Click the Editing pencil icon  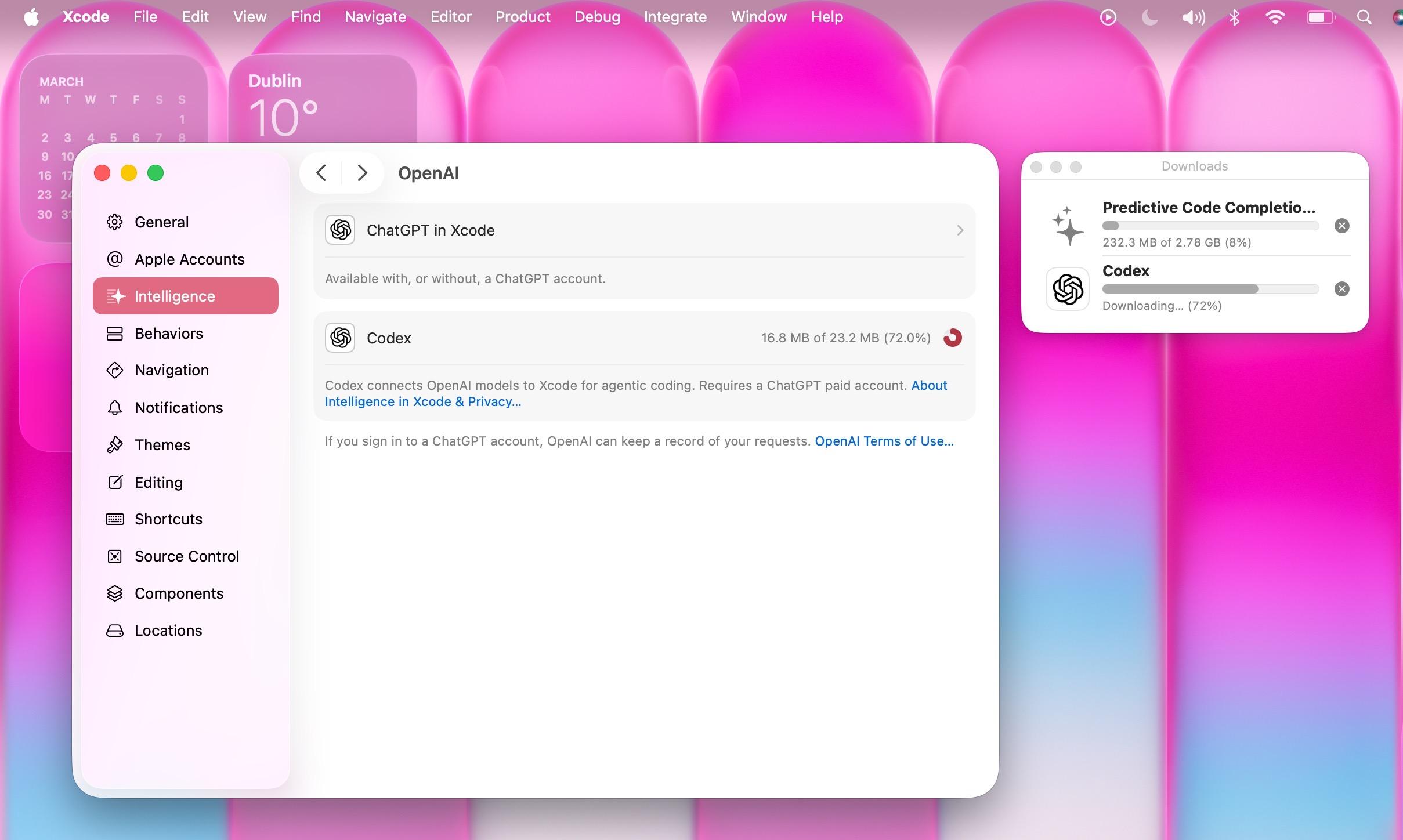coord(115,482)
